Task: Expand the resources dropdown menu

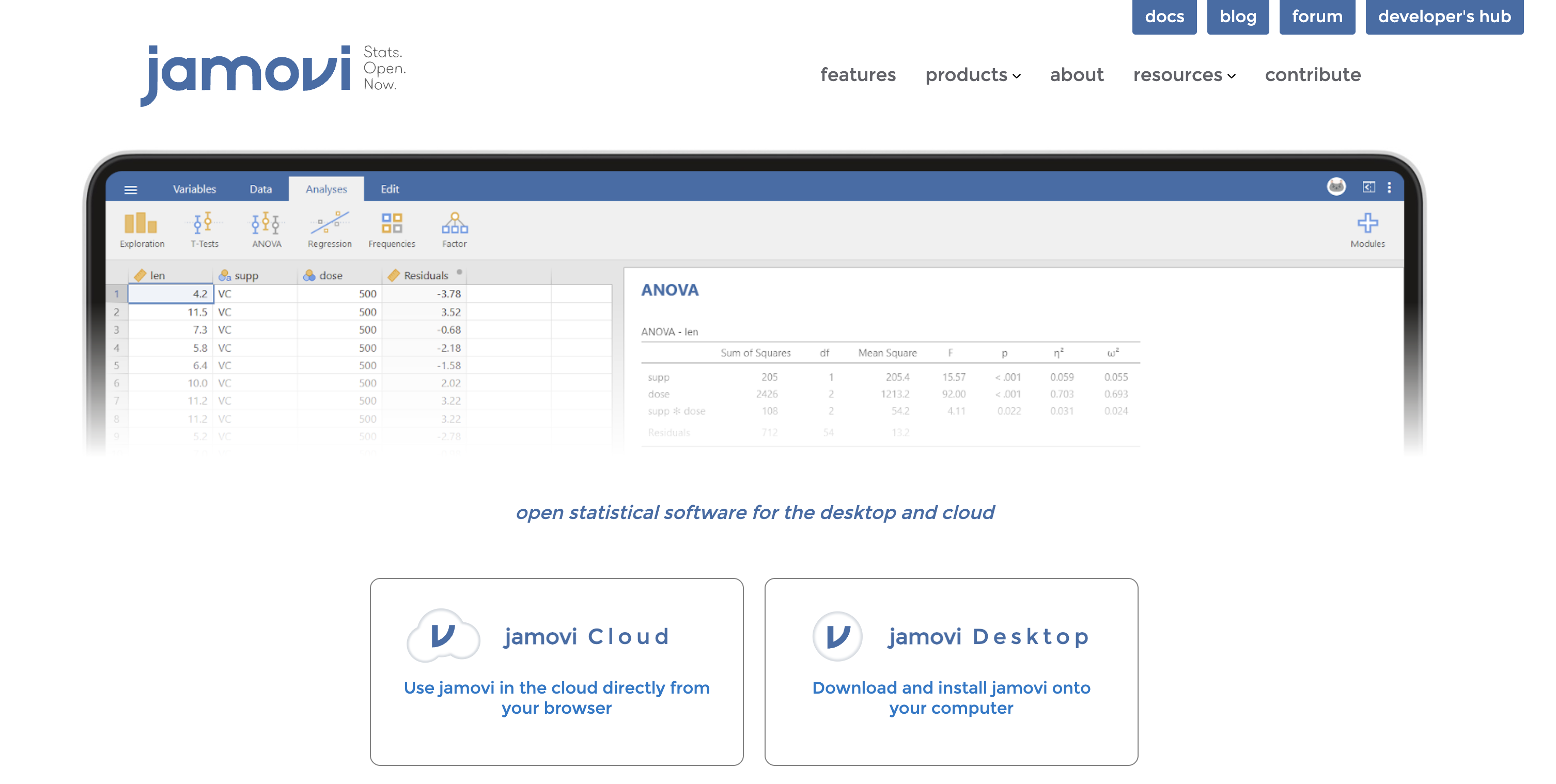Action: (x=1184, y=75)
